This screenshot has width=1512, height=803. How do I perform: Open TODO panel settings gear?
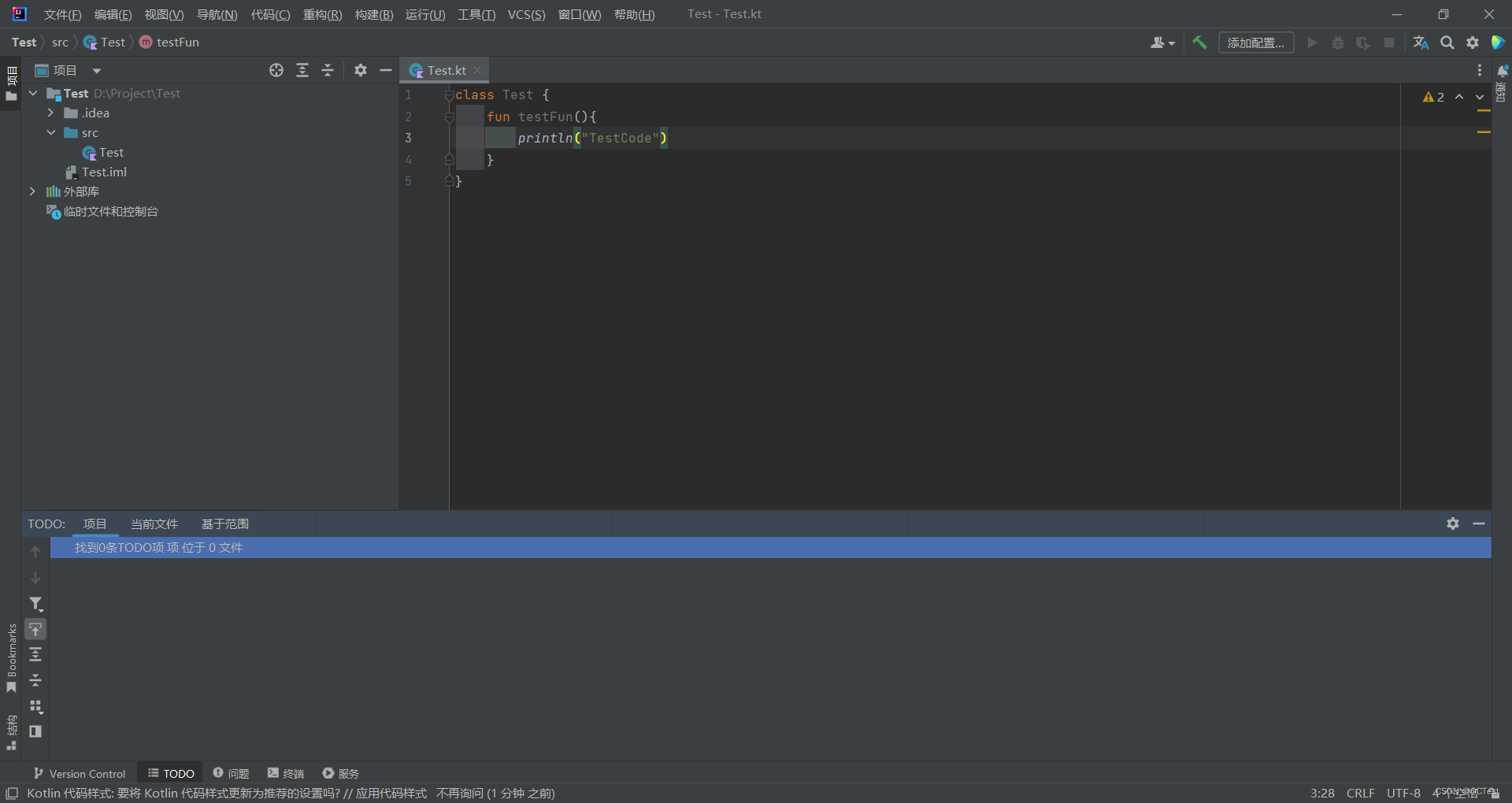point(1453,524)
